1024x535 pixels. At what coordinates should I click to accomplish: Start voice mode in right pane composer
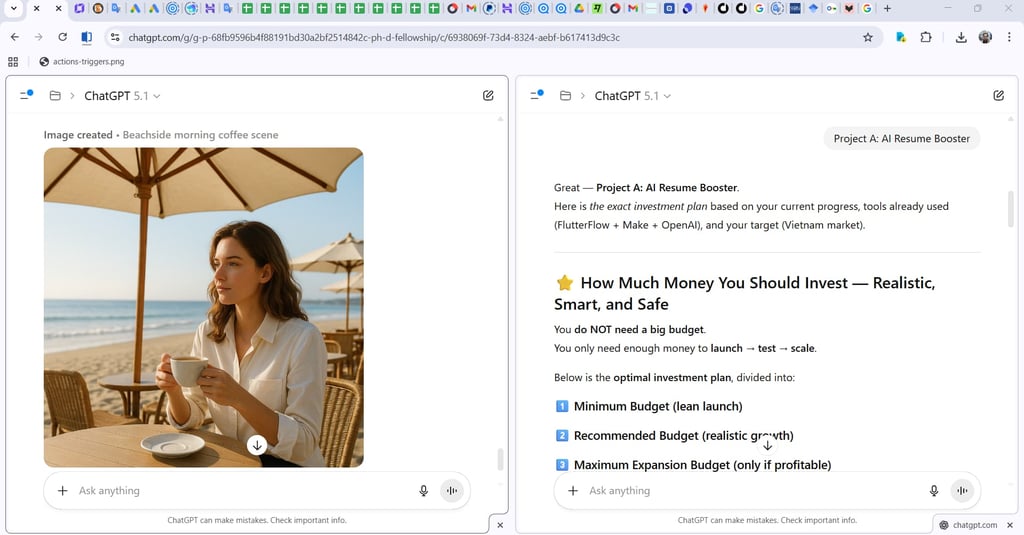point(962,491)
